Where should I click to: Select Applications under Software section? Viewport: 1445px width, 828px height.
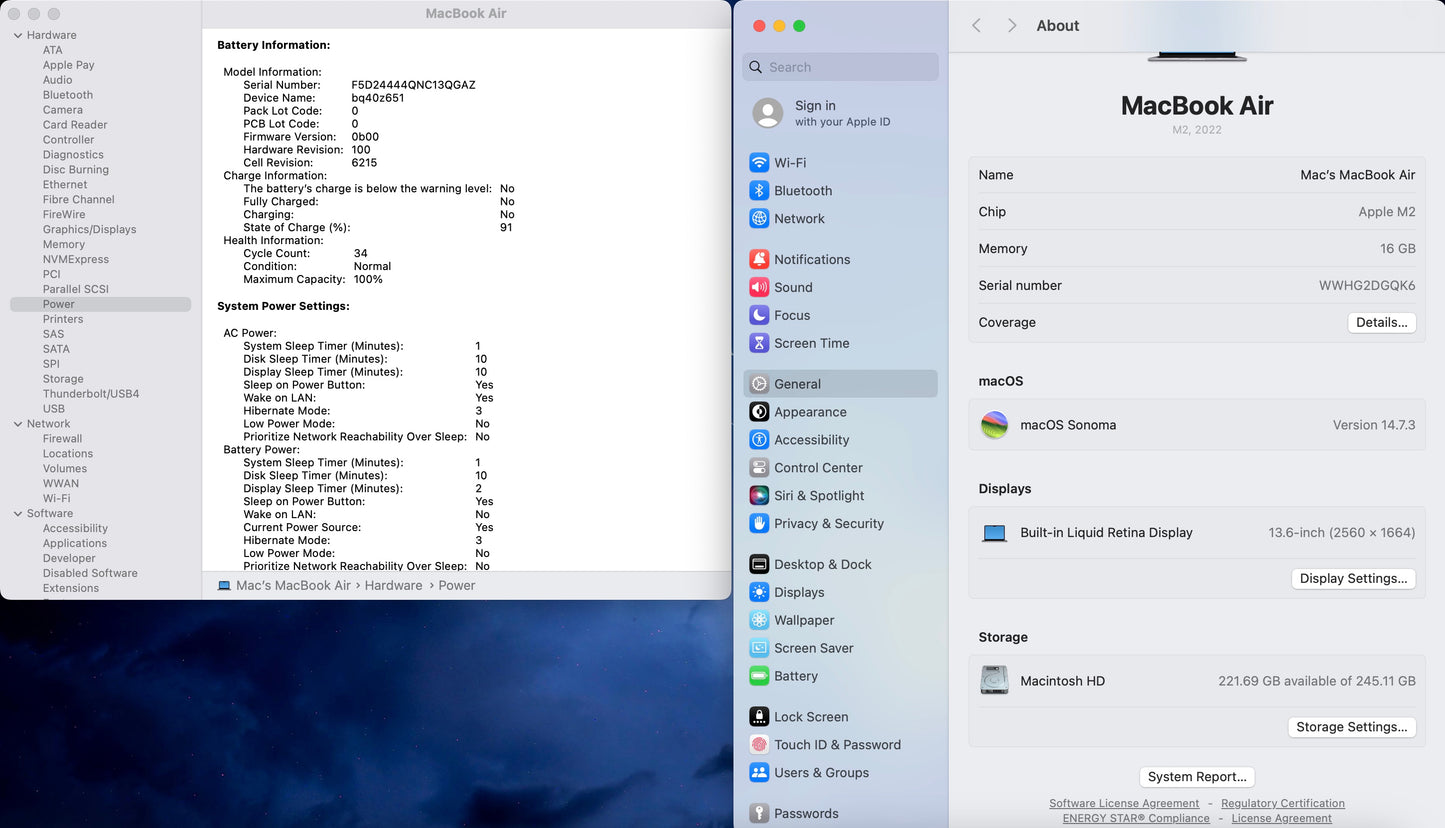tap(75, 544)
